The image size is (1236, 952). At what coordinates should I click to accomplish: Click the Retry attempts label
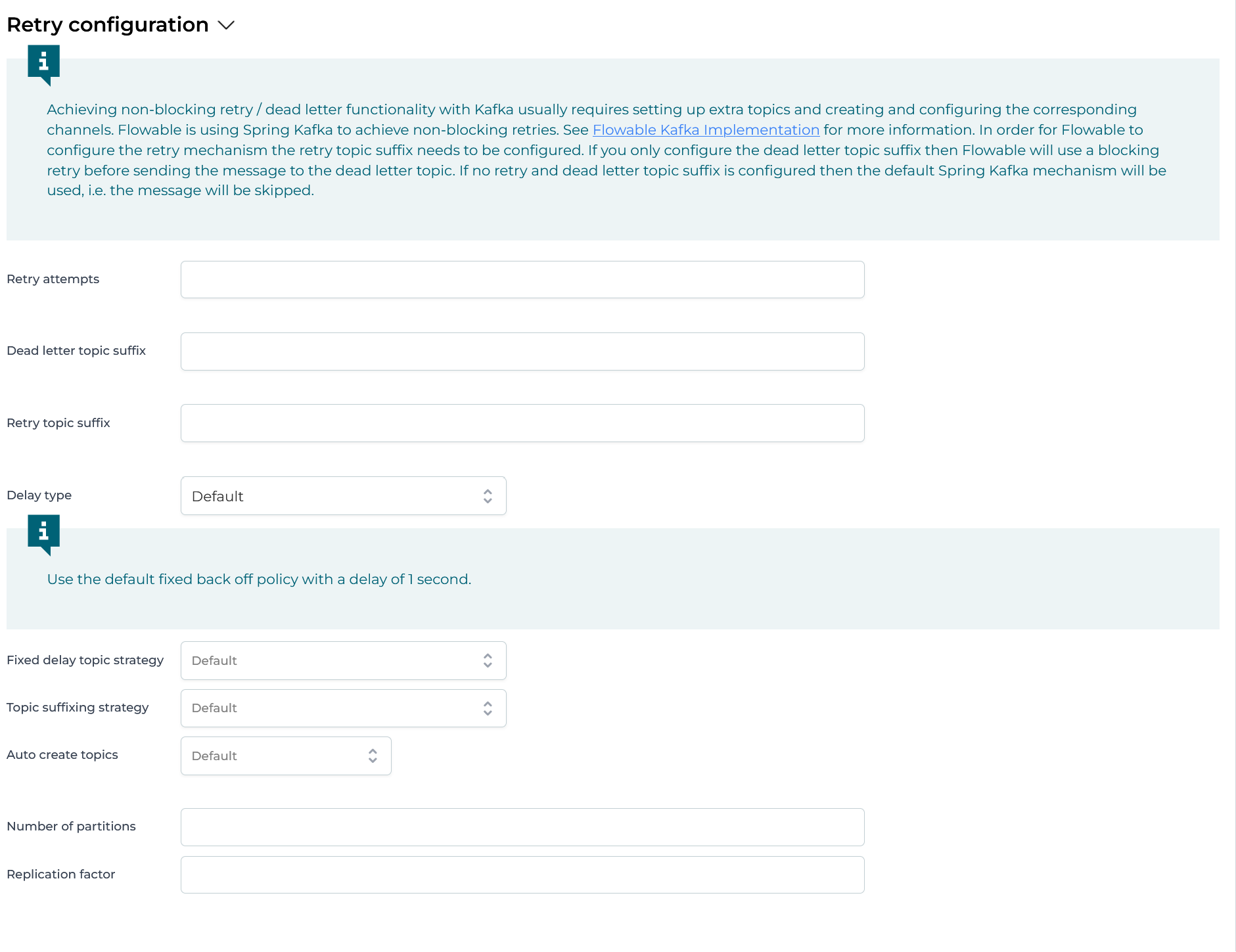tap(53, 279)
